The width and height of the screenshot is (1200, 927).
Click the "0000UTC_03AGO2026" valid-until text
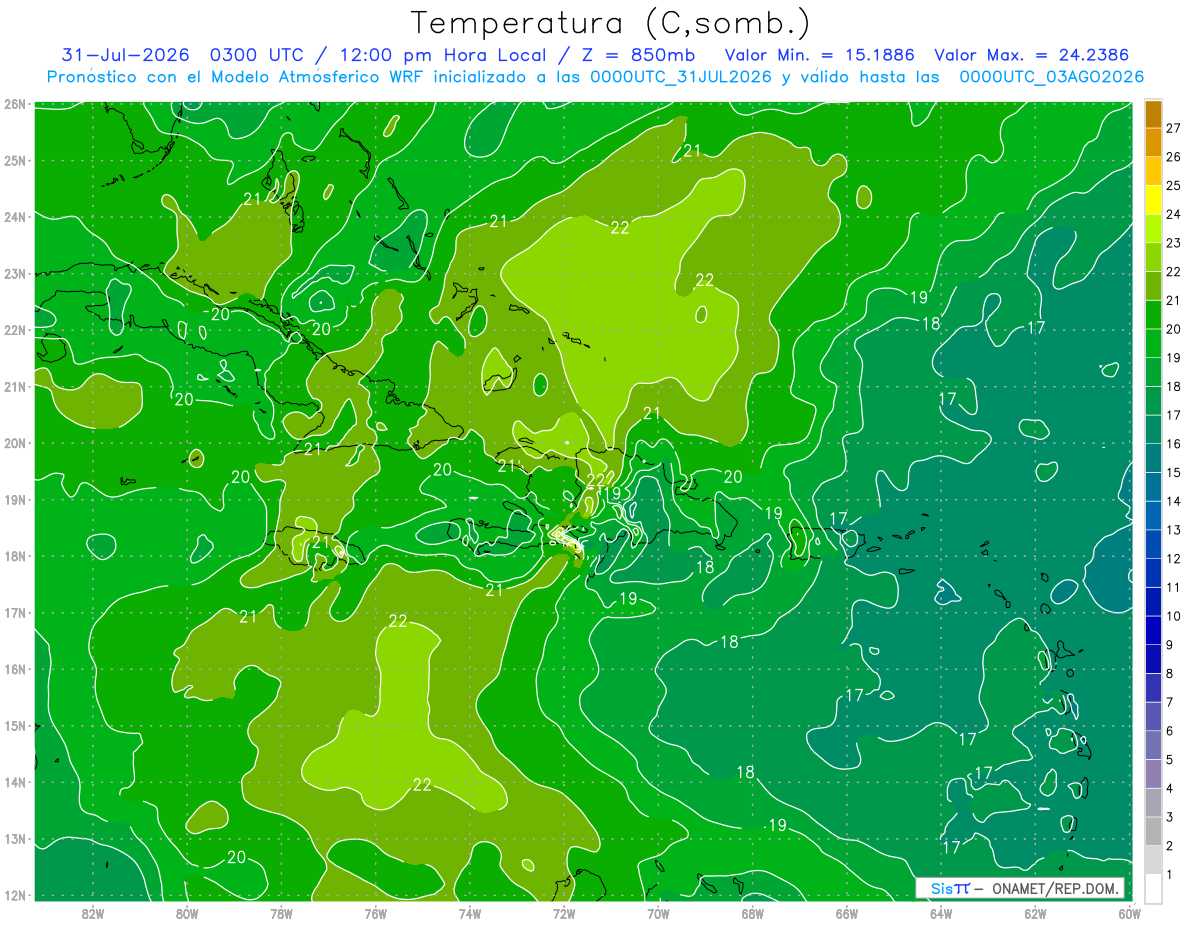pos(1052,77)
